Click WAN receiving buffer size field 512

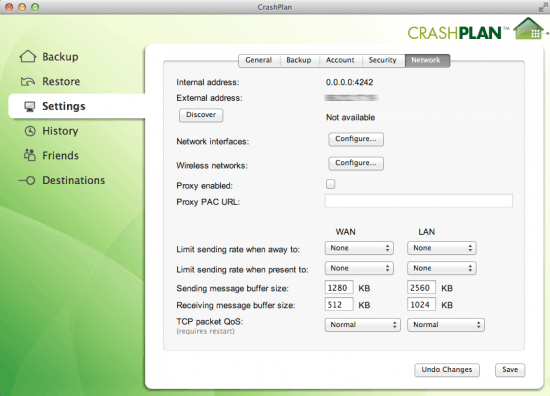pos(339,304)
